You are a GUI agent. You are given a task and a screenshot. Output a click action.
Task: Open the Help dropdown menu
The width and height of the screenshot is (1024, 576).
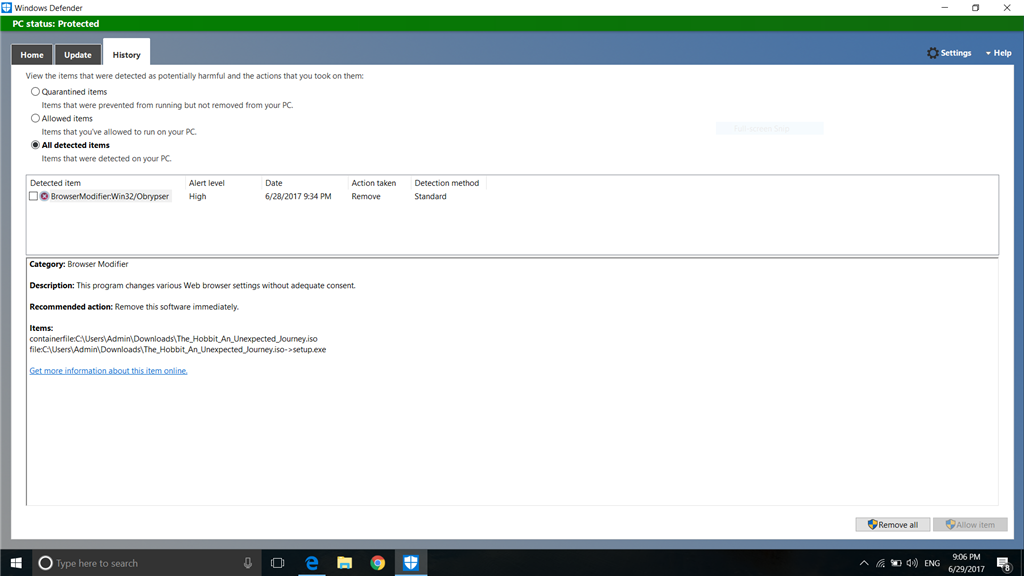[999, 53]
